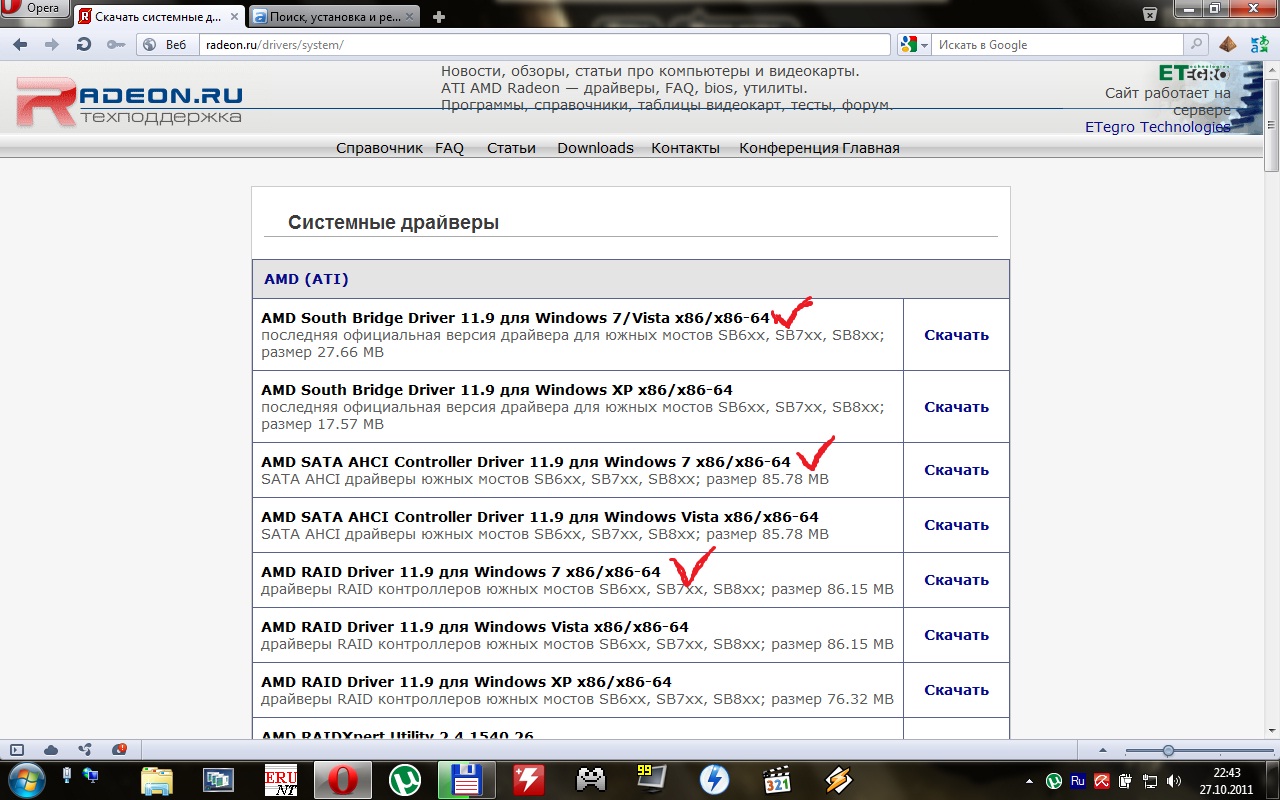1280x800 pixels.
Task: Click the Opera Link cloud icon
Action: (51, 750)
